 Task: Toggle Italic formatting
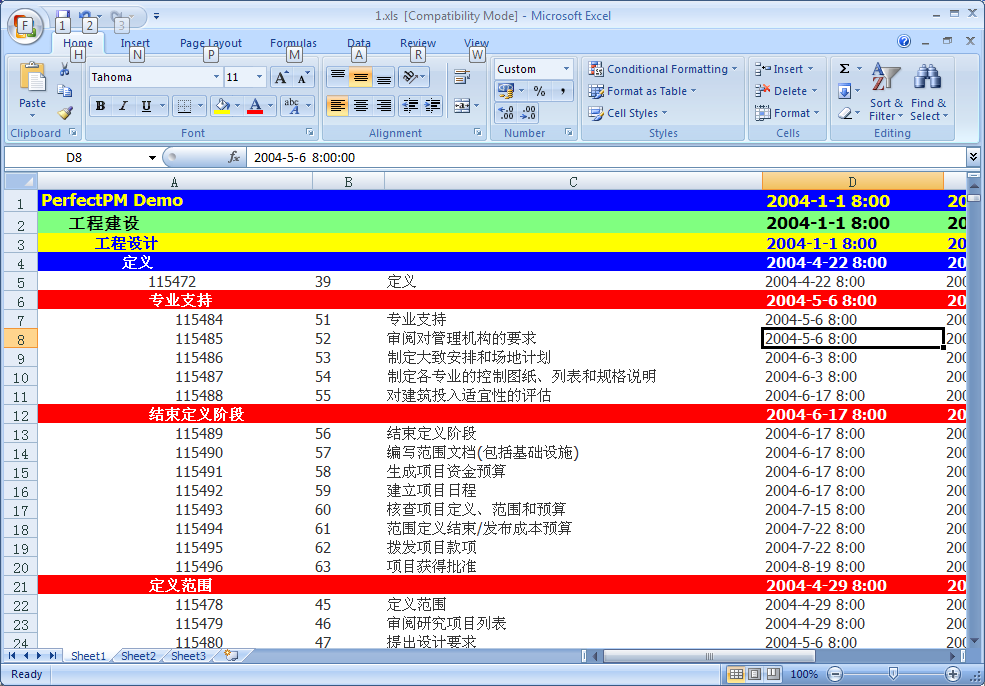[123, 106]
